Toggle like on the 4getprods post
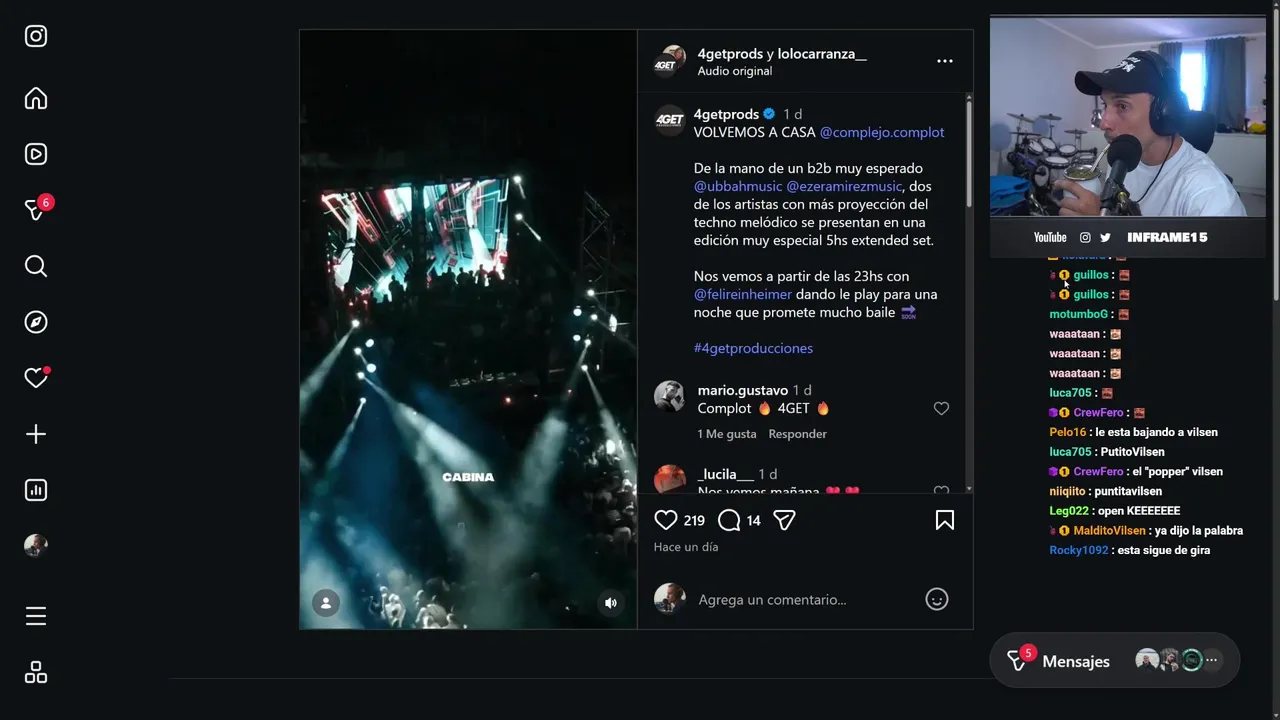 [x=666, y=520]
